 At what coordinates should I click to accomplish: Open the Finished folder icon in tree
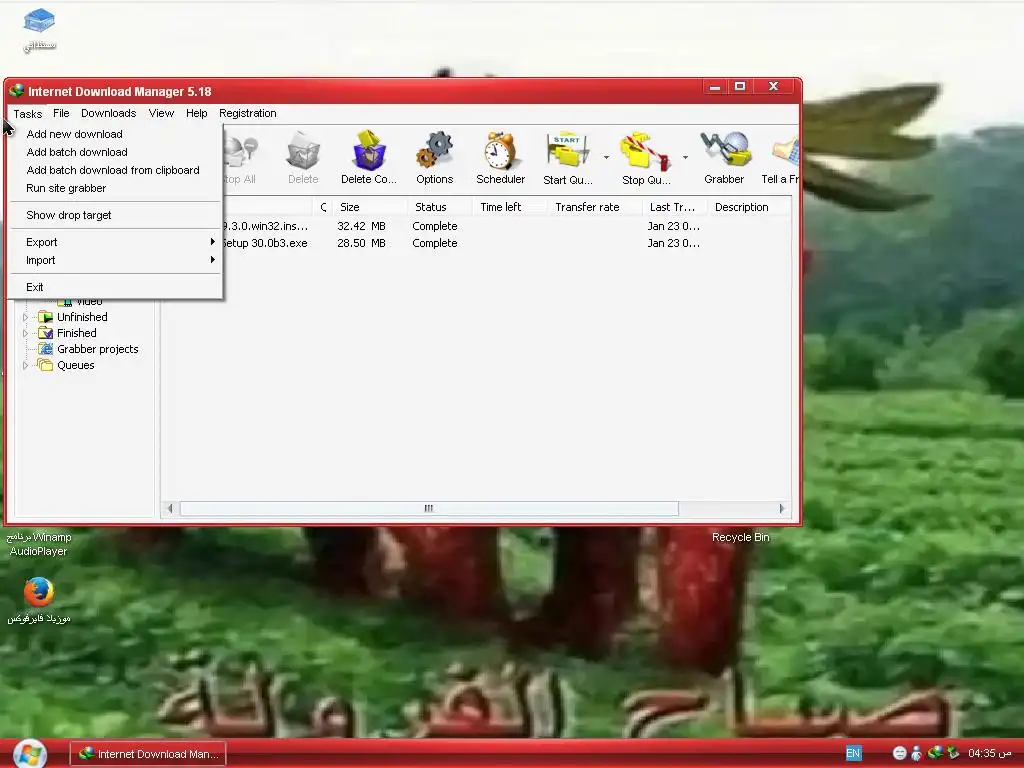coord(45,333)
